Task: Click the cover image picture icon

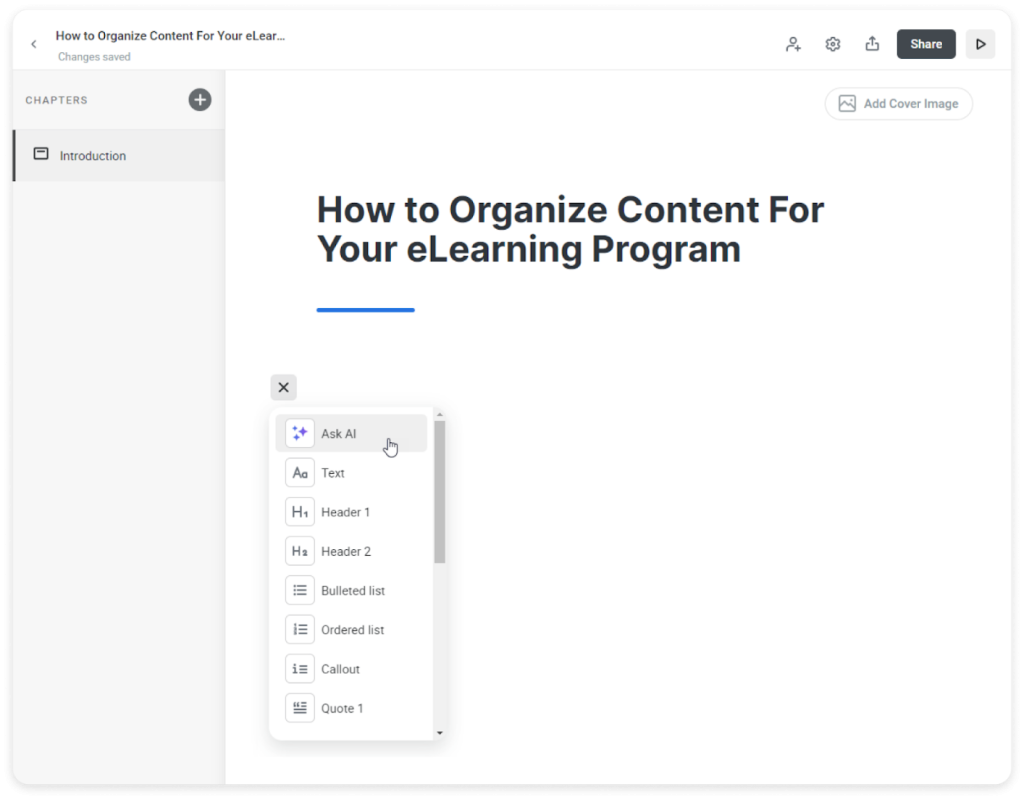Action: click(847, 104)
